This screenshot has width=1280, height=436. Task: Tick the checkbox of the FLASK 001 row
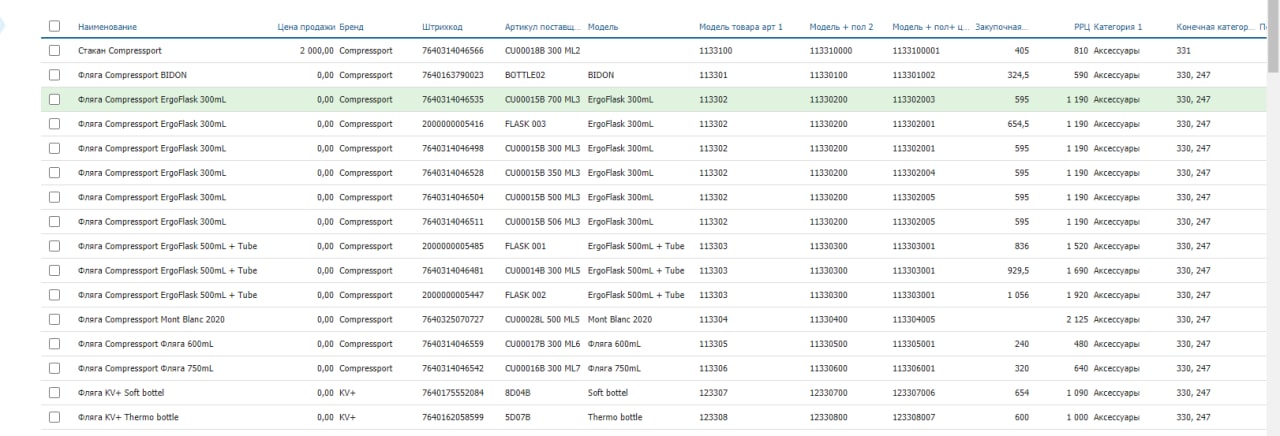[55, 246]
